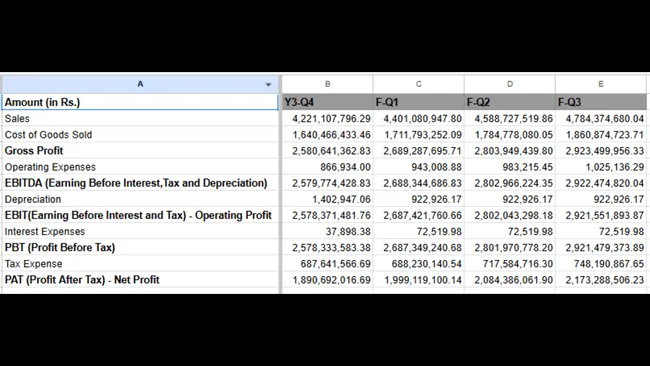This screenshot has height=366, width=650.
Task: Select the 'Operating Expenses' label cell
Action: (x=140, y=167)
